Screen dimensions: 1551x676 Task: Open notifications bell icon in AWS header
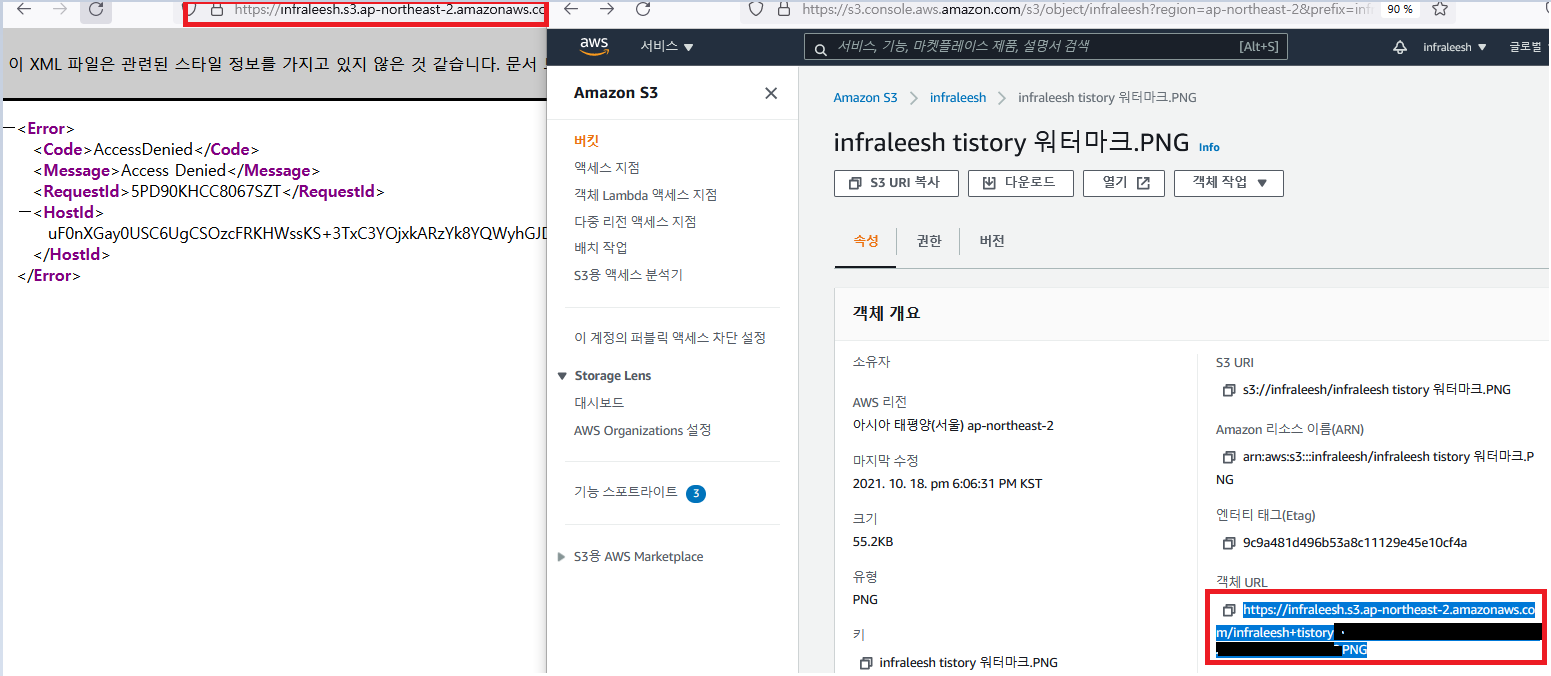coord(1400,47)
